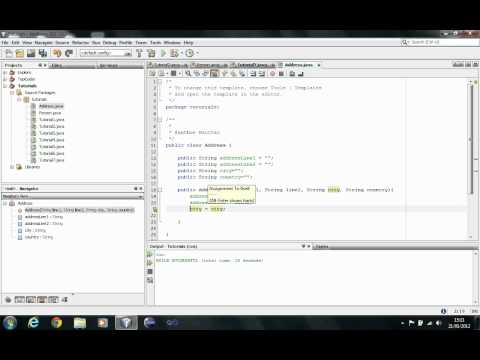Open the Source menu
The width and height of the screenshot is (480, 360).
62,43
